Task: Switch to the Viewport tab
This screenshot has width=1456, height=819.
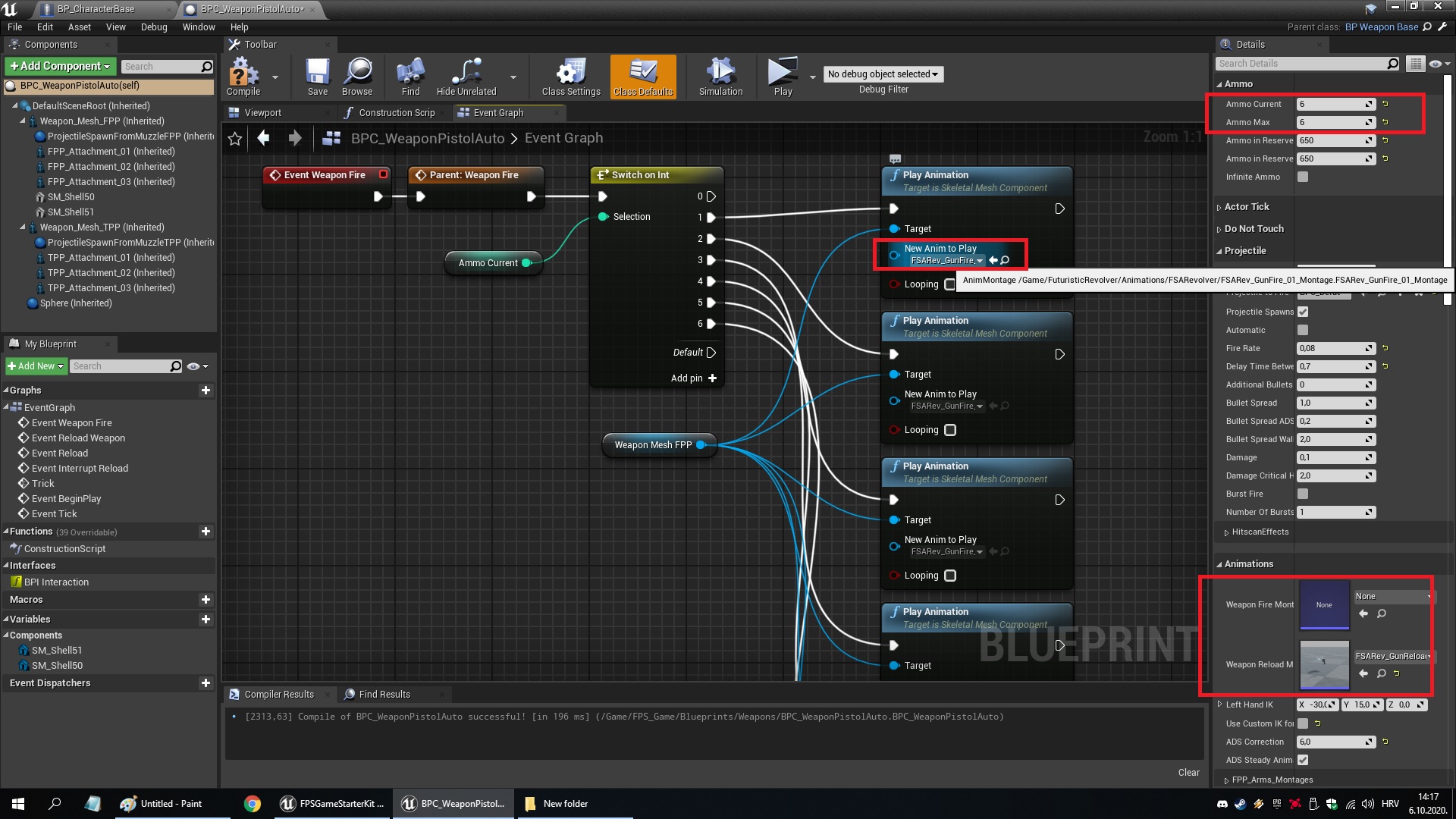Action: pos(264,112)
